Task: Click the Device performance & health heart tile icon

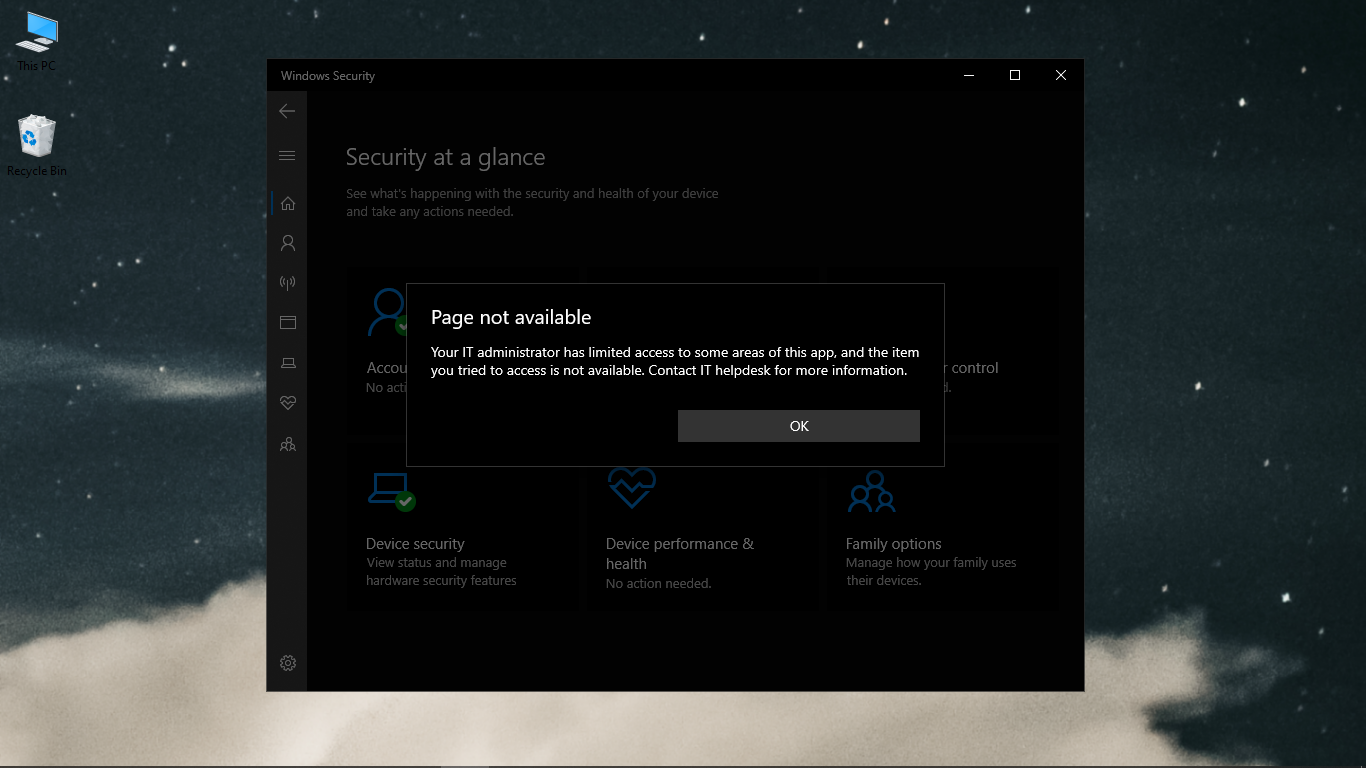Action: (x=632, y=488)
